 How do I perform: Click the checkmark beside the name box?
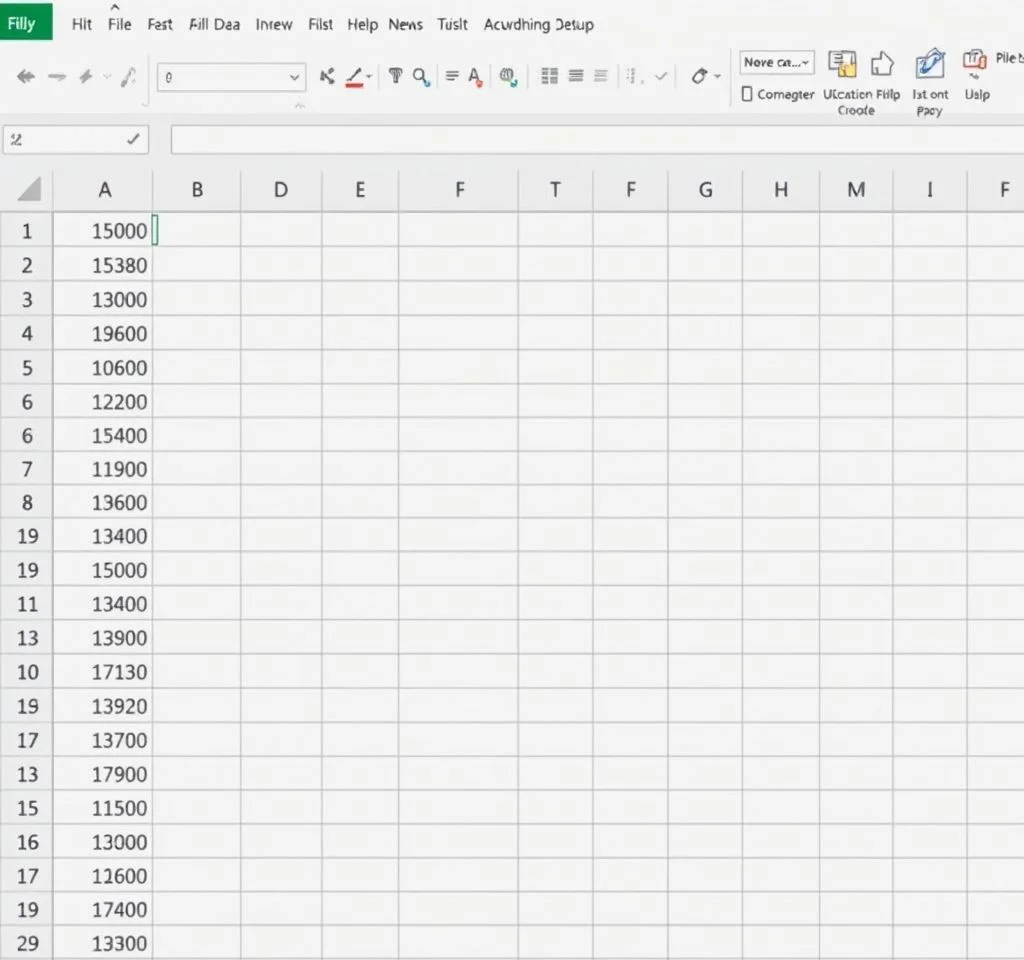(133, 140)
